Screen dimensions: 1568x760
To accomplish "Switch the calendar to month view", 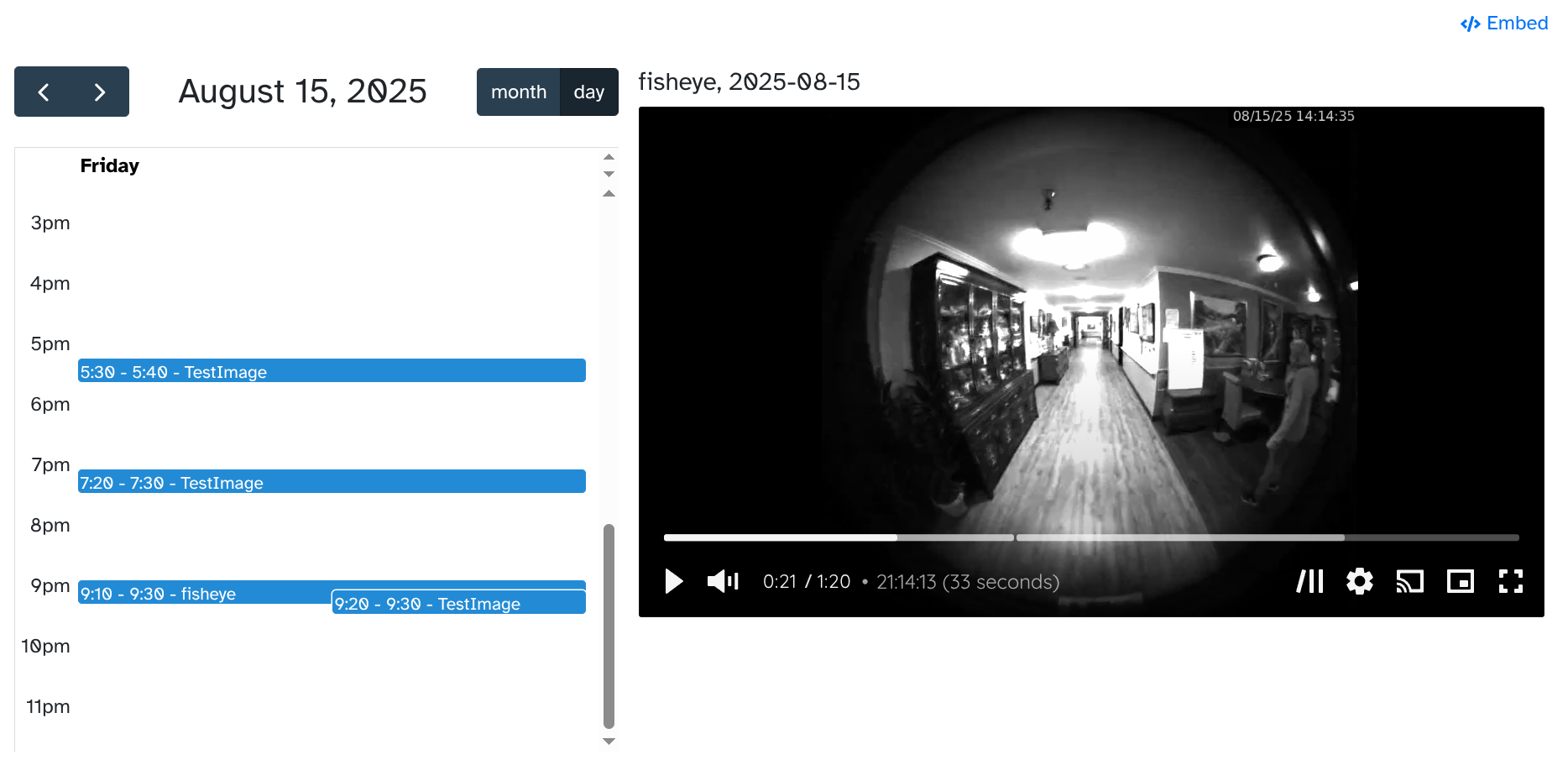I will coord(519,92).
